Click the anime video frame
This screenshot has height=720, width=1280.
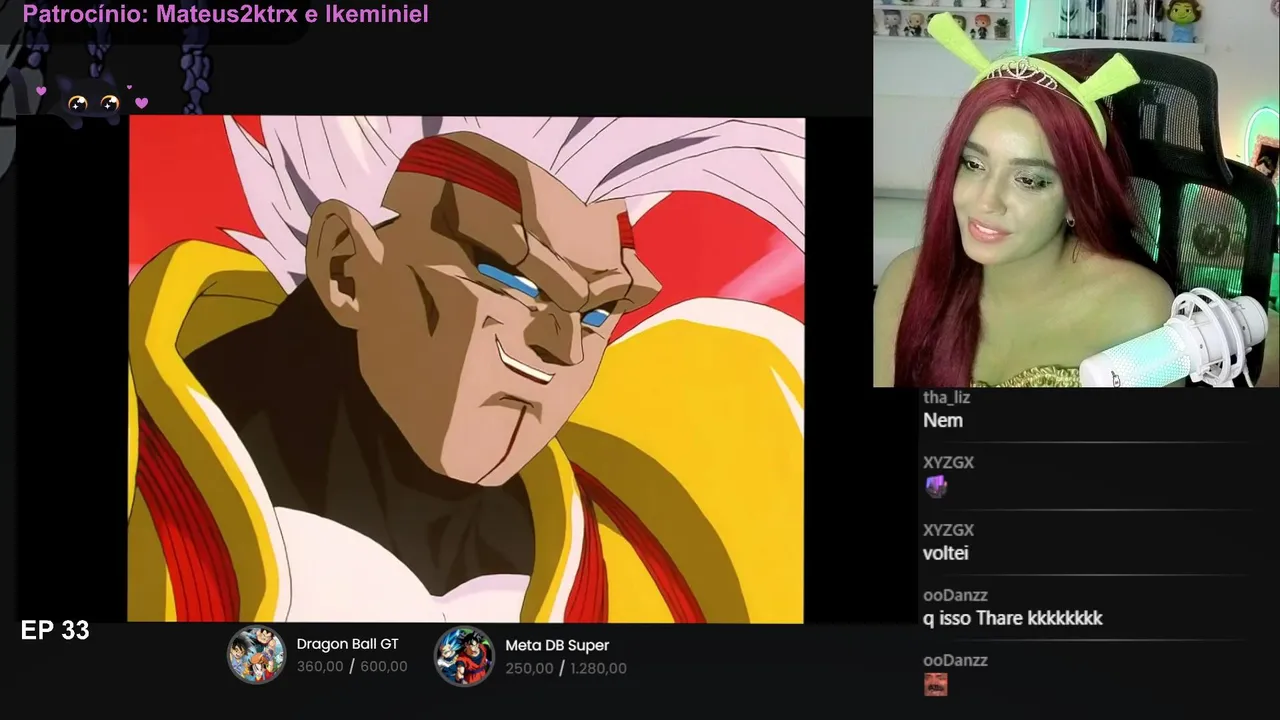[x=466, y=369]
